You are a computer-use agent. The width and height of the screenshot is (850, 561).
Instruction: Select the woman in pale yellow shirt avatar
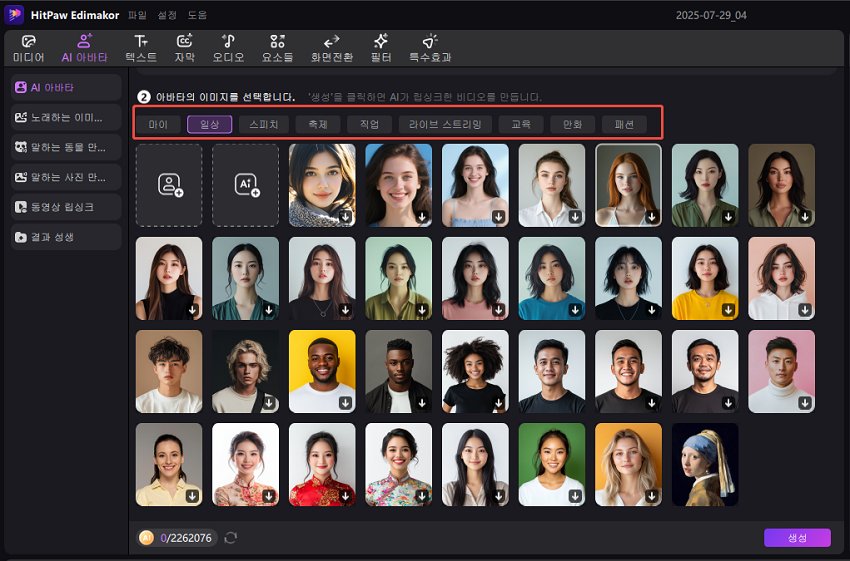tap(169, 465)
